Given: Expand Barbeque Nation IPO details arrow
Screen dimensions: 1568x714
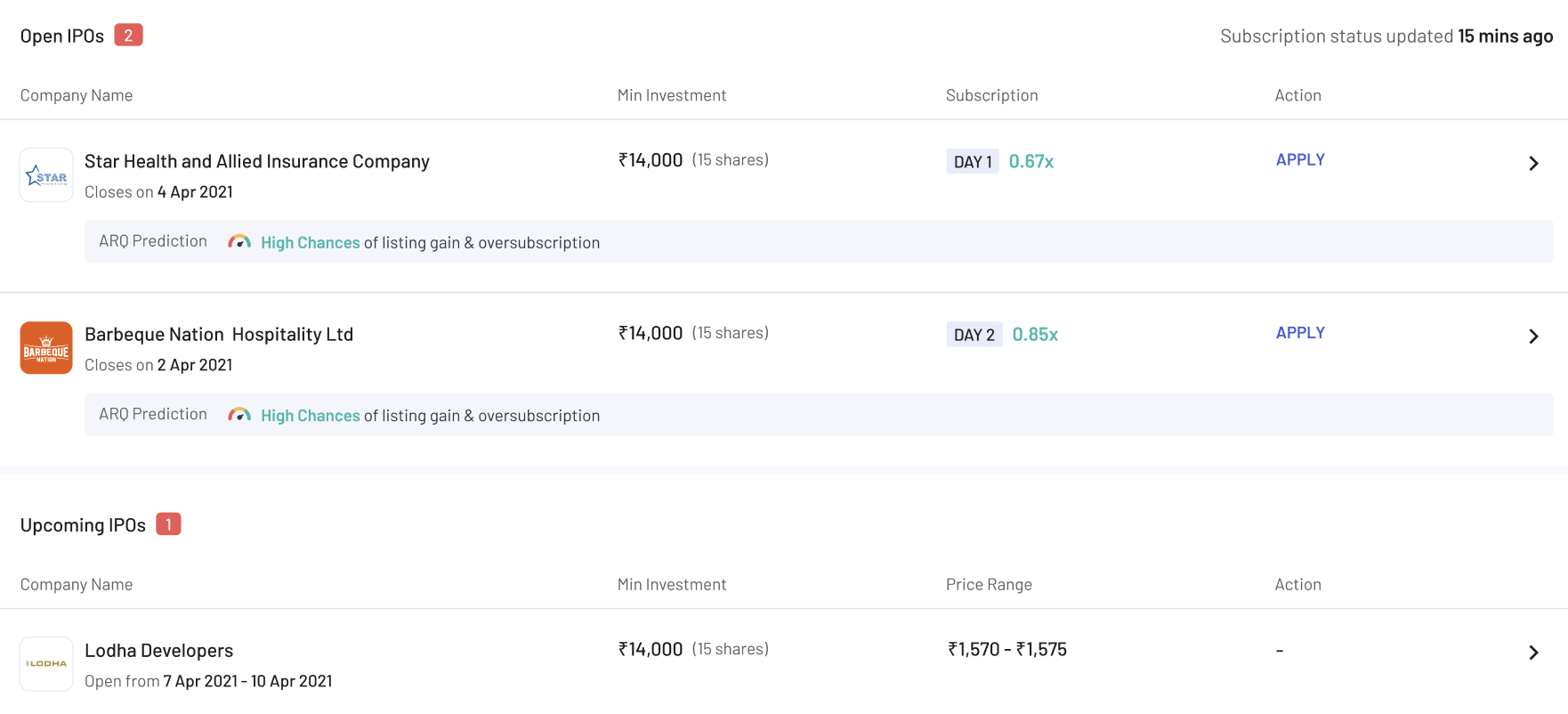Looking at the screenshot, I should 1533,337.
